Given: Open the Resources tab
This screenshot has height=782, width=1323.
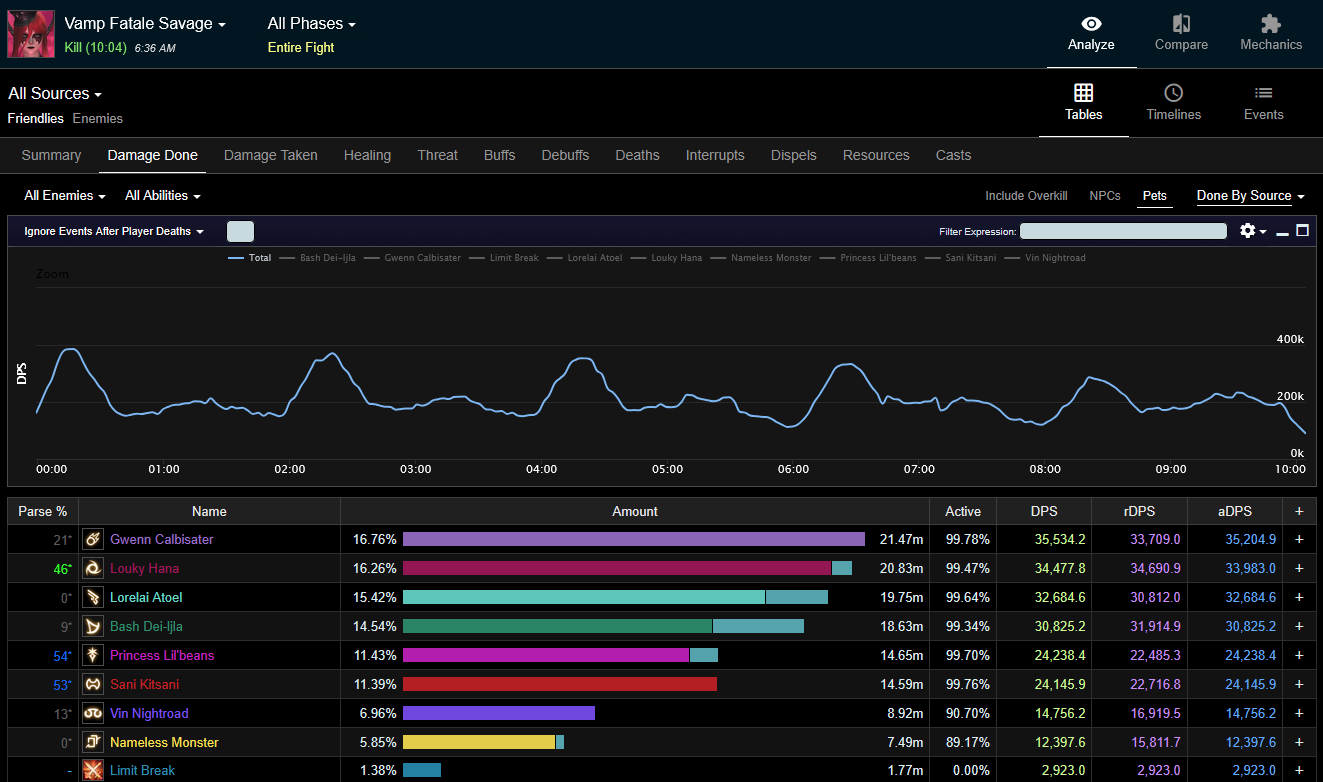Looking at the screenshot, I should [876, 155].
